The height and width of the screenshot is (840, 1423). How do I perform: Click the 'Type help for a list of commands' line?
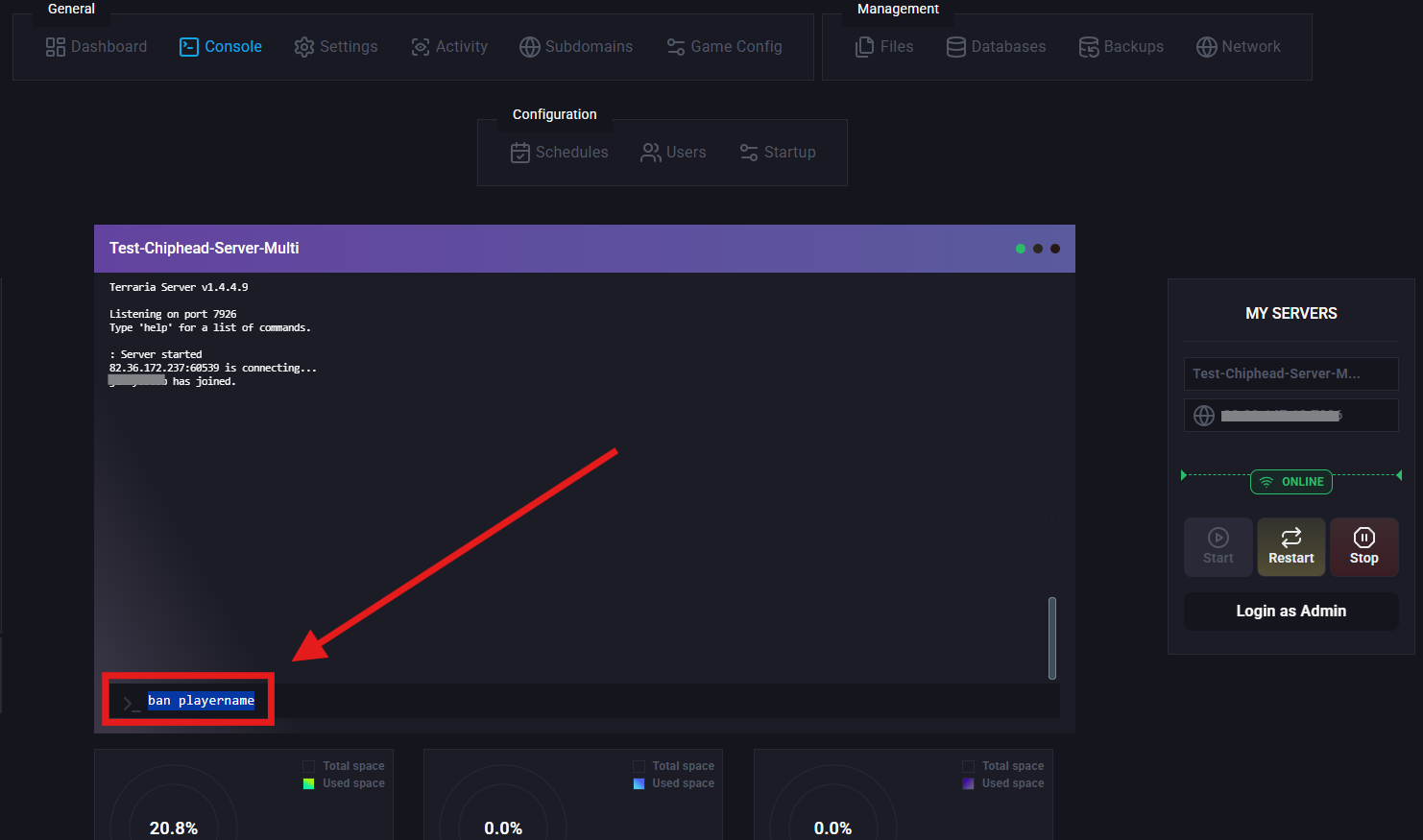[x=210, y=327]
